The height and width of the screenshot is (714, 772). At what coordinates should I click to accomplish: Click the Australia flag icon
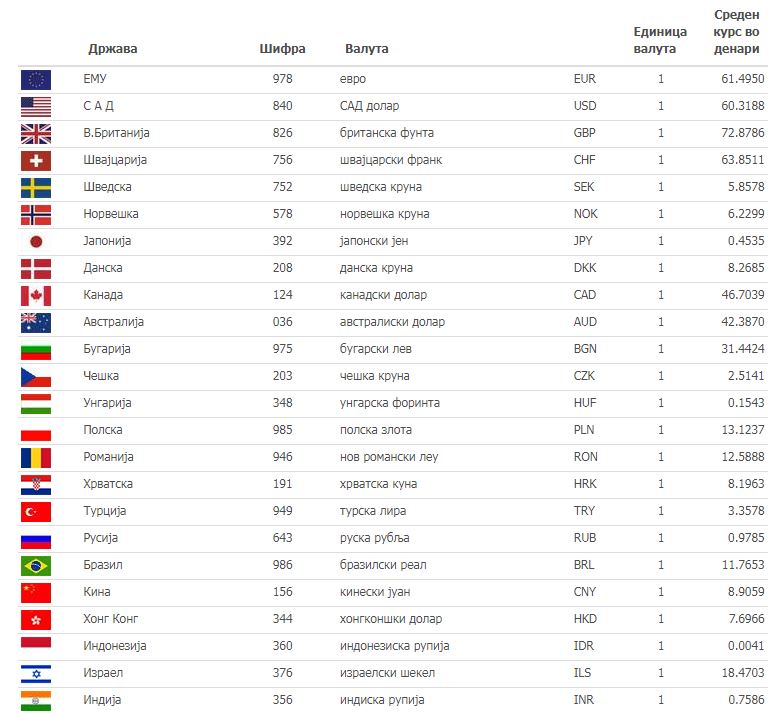click(35, 322)
